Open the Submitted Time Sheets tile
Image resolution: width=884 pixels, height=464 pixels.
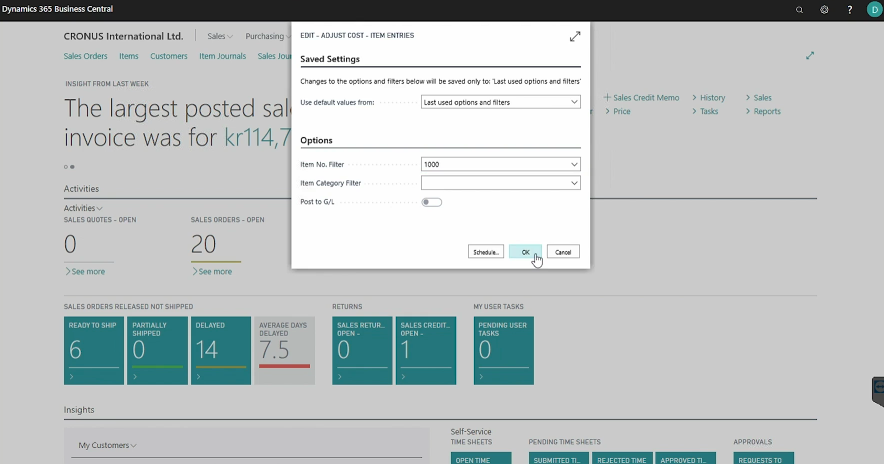coord(559,458)
